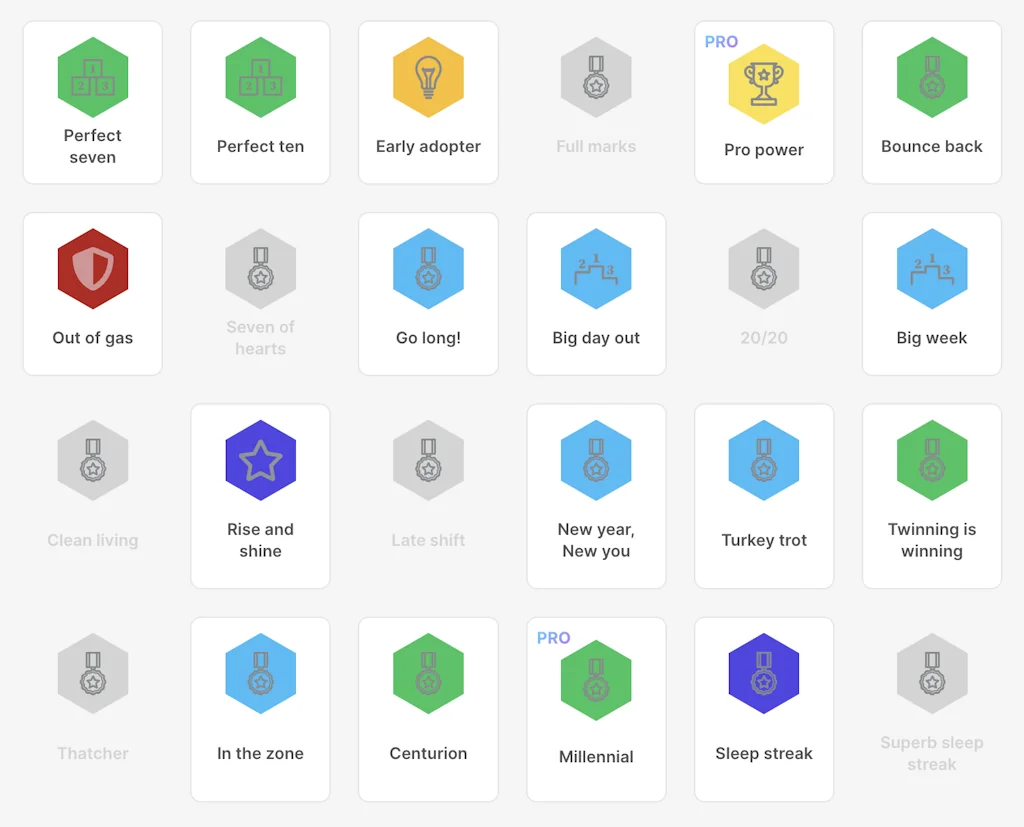Select the Perfect ten green hexagon

click(x=260, y=77)
